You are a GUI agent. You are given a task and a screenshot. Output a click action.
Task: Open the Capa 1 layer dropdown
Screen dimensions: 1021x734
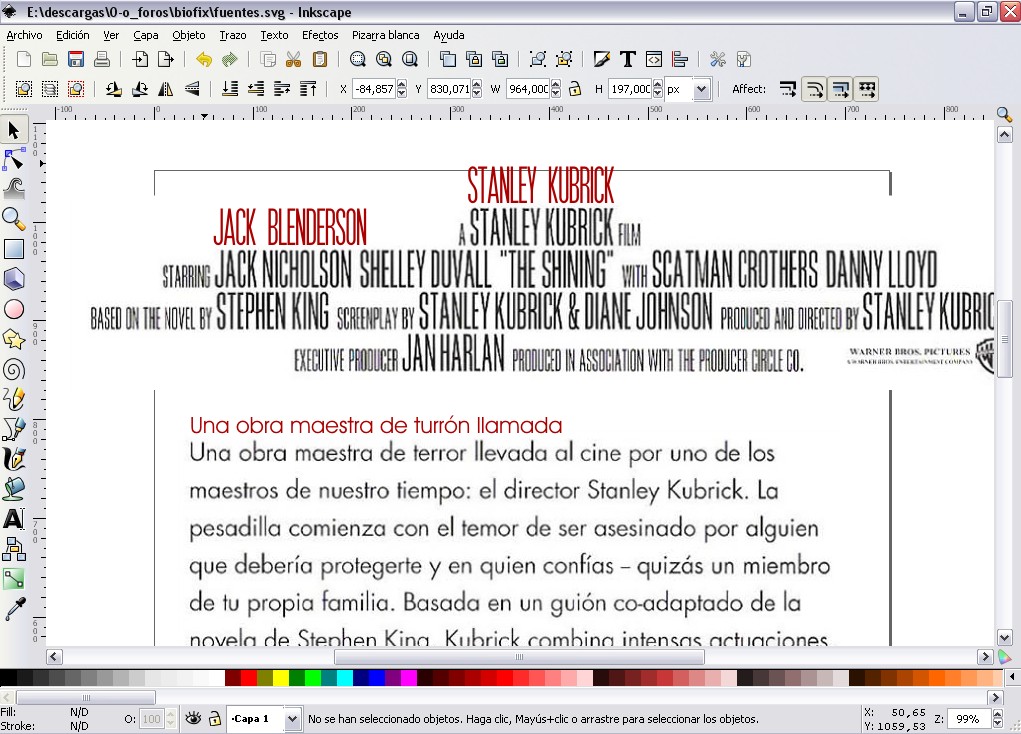pyautogui.click(x=292, y=719)
